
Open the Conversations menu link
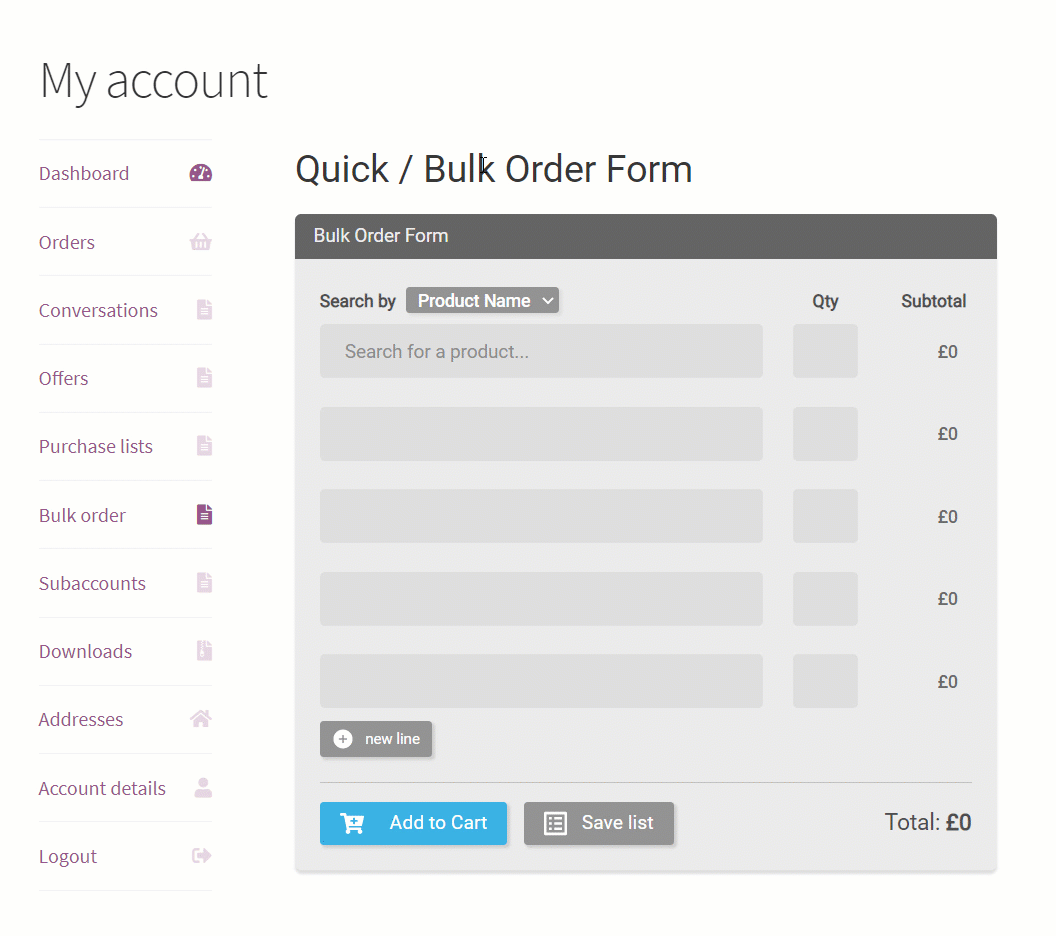coord(98,311)
